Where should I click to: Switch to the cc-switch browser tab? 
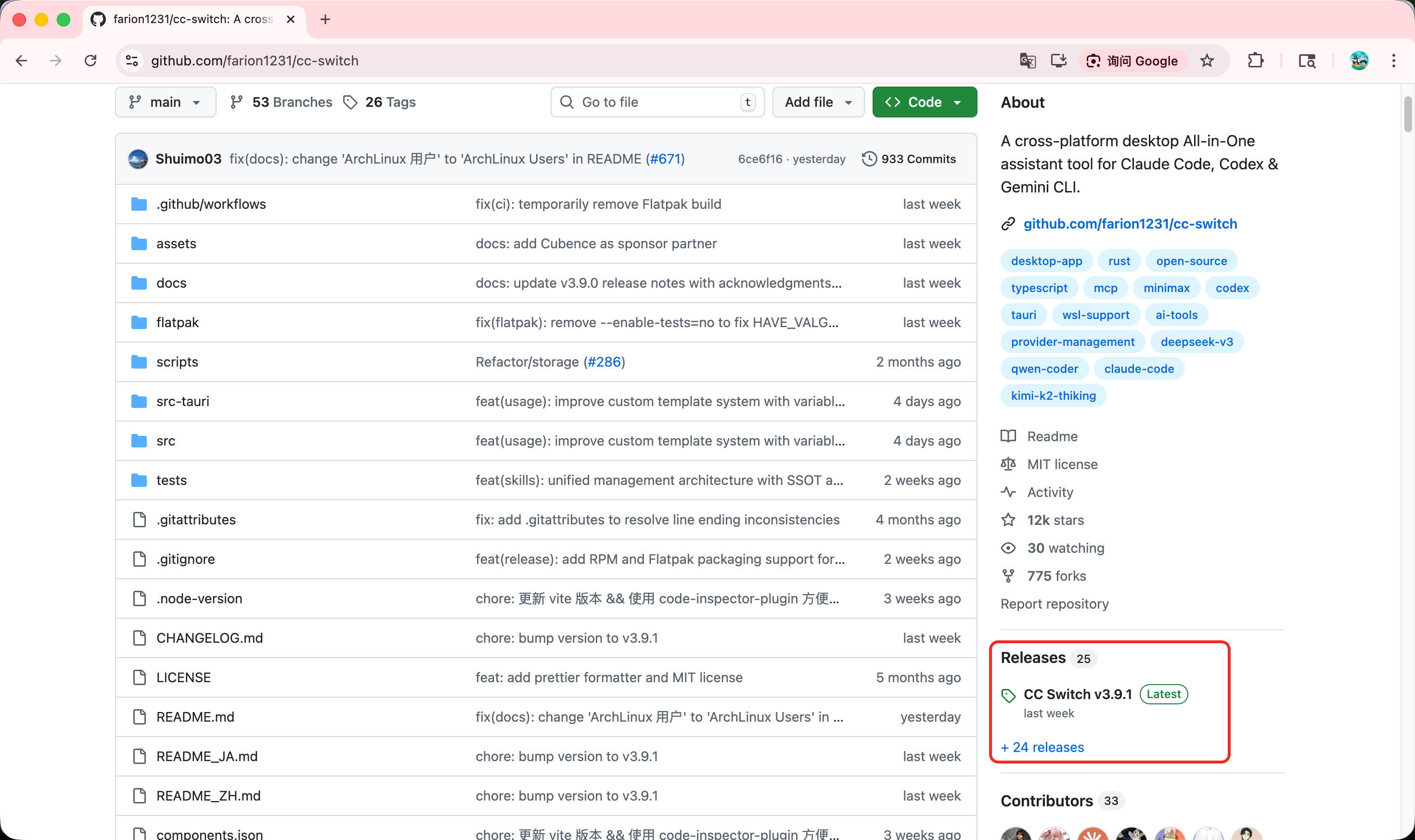click(193, 19)
